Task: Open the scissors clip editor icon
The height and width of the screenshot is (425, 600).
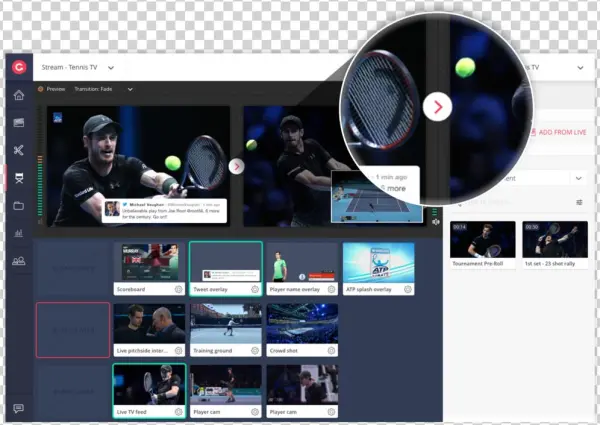Action: 18,150
